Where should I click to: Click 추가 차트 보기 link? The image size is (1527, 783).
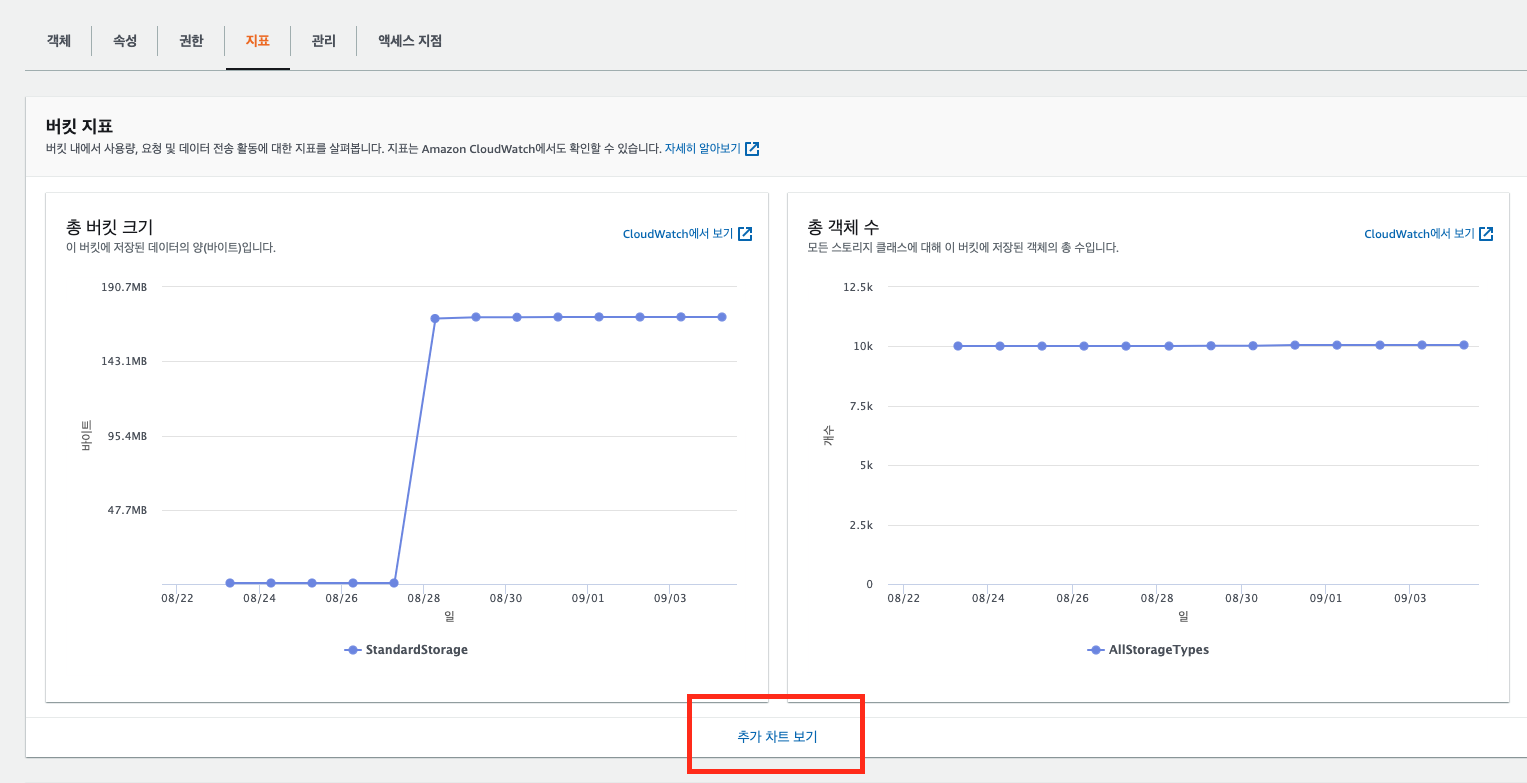click(777, 736)
